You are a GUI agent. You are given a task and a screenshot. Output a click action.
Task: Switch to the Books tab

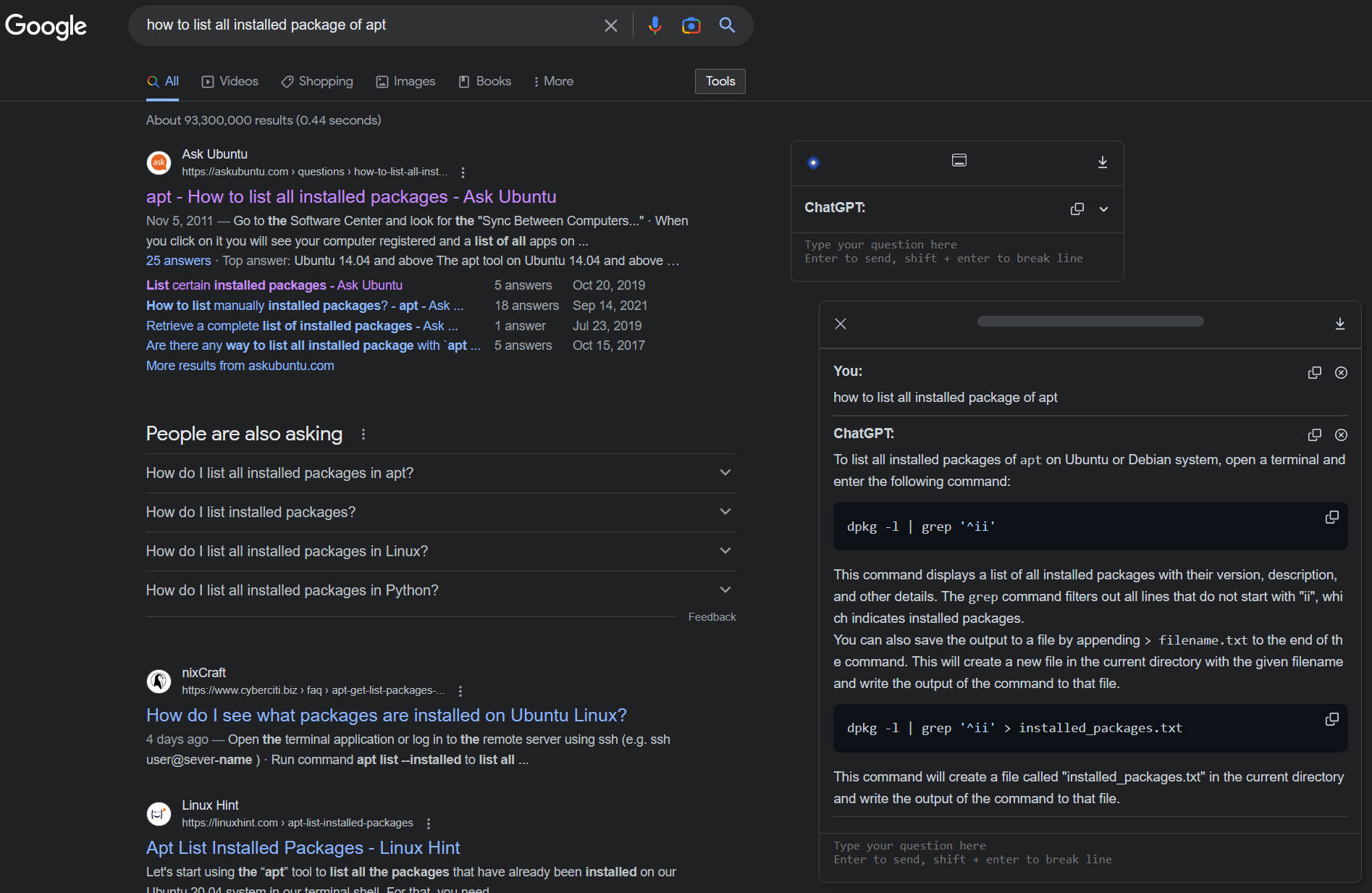pyautogui.click(x=485, y=82)
